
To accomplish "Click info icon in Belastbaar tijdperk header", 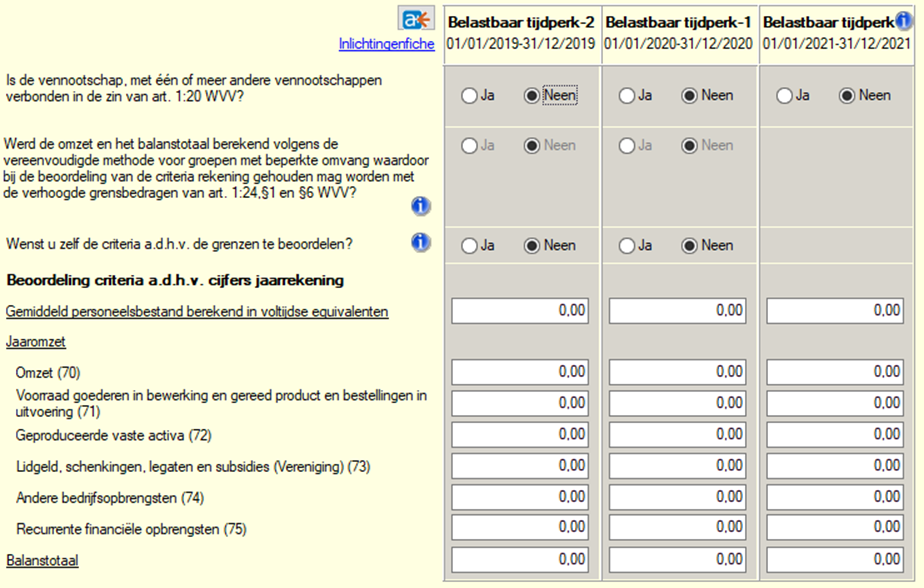I will pyautogui.click(x=904, y=20).
